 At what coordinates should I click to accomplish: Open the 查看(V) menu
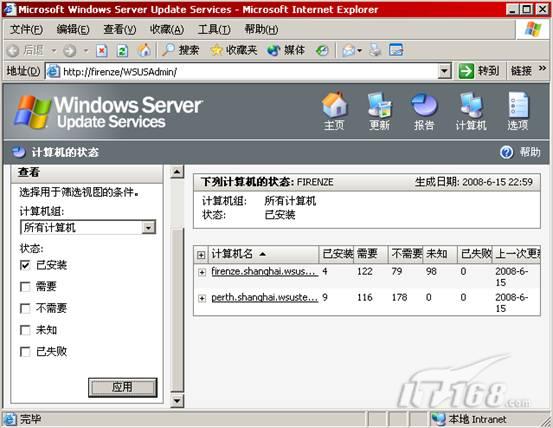click(x=120, y=29)
